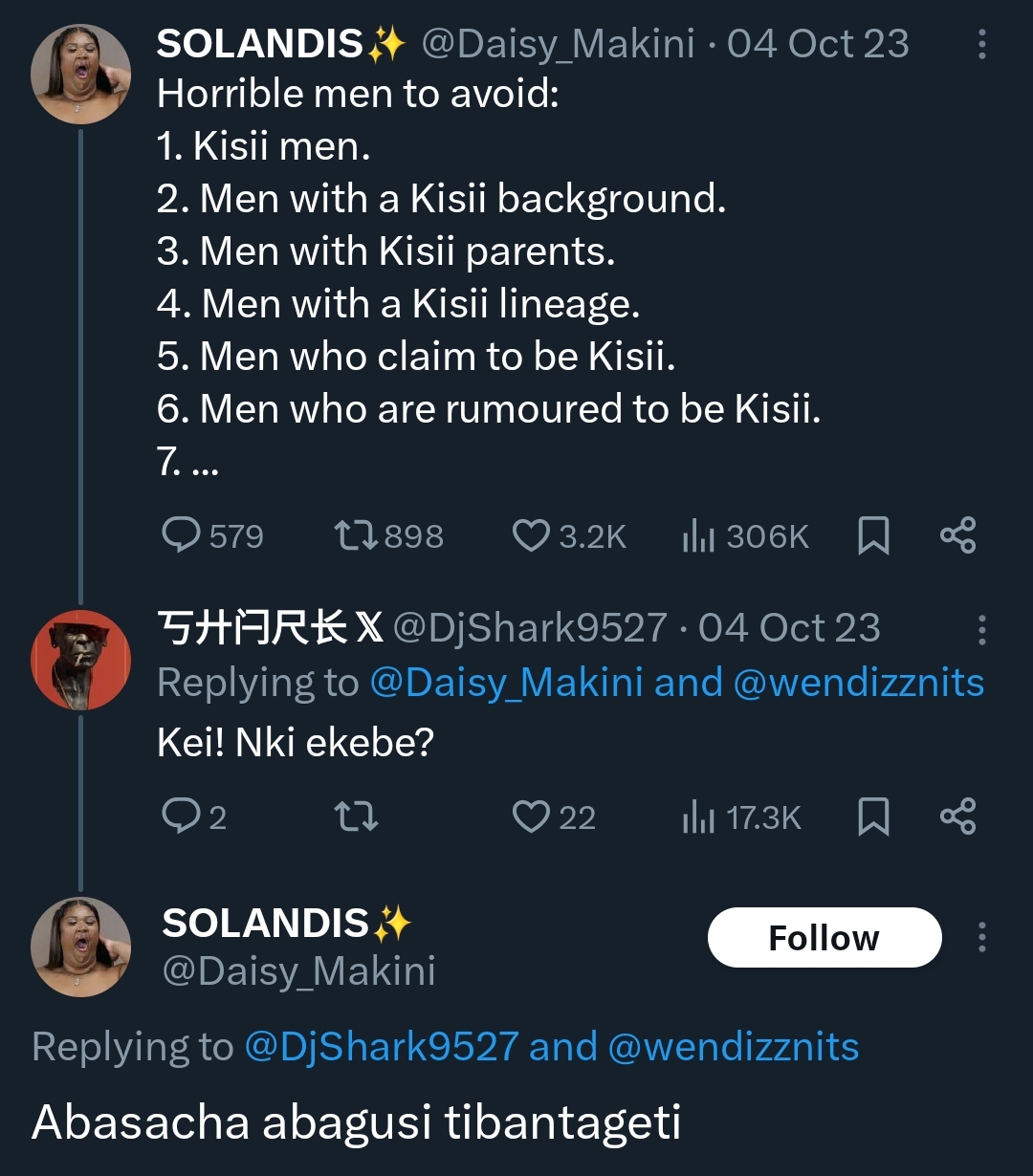
Task: Retweet the "Kei! Nki ekebe?" reply
Action: point(355,817)
